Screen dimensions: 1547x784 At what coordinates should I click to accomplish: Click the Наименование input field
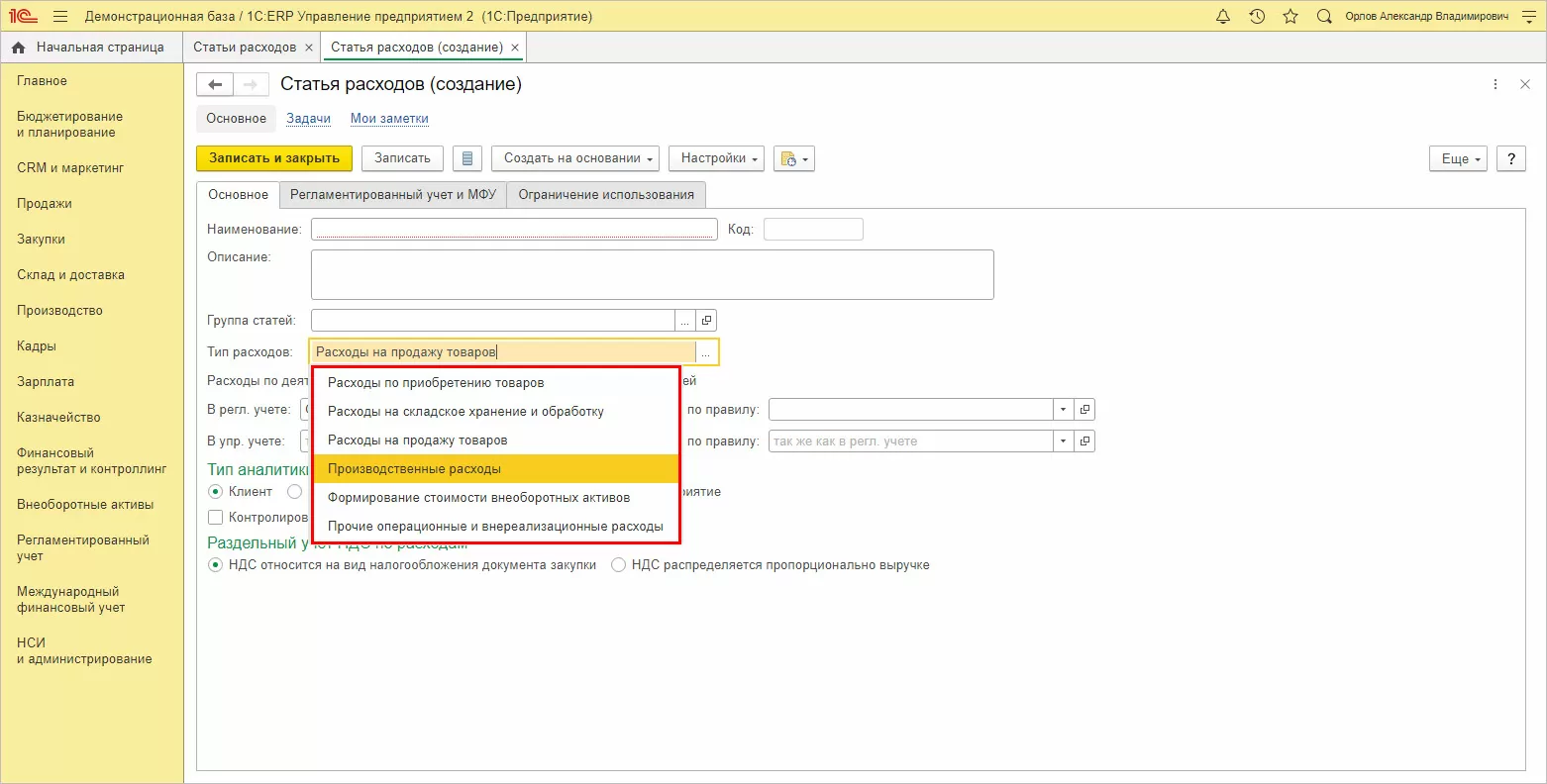tap(514, 230)
